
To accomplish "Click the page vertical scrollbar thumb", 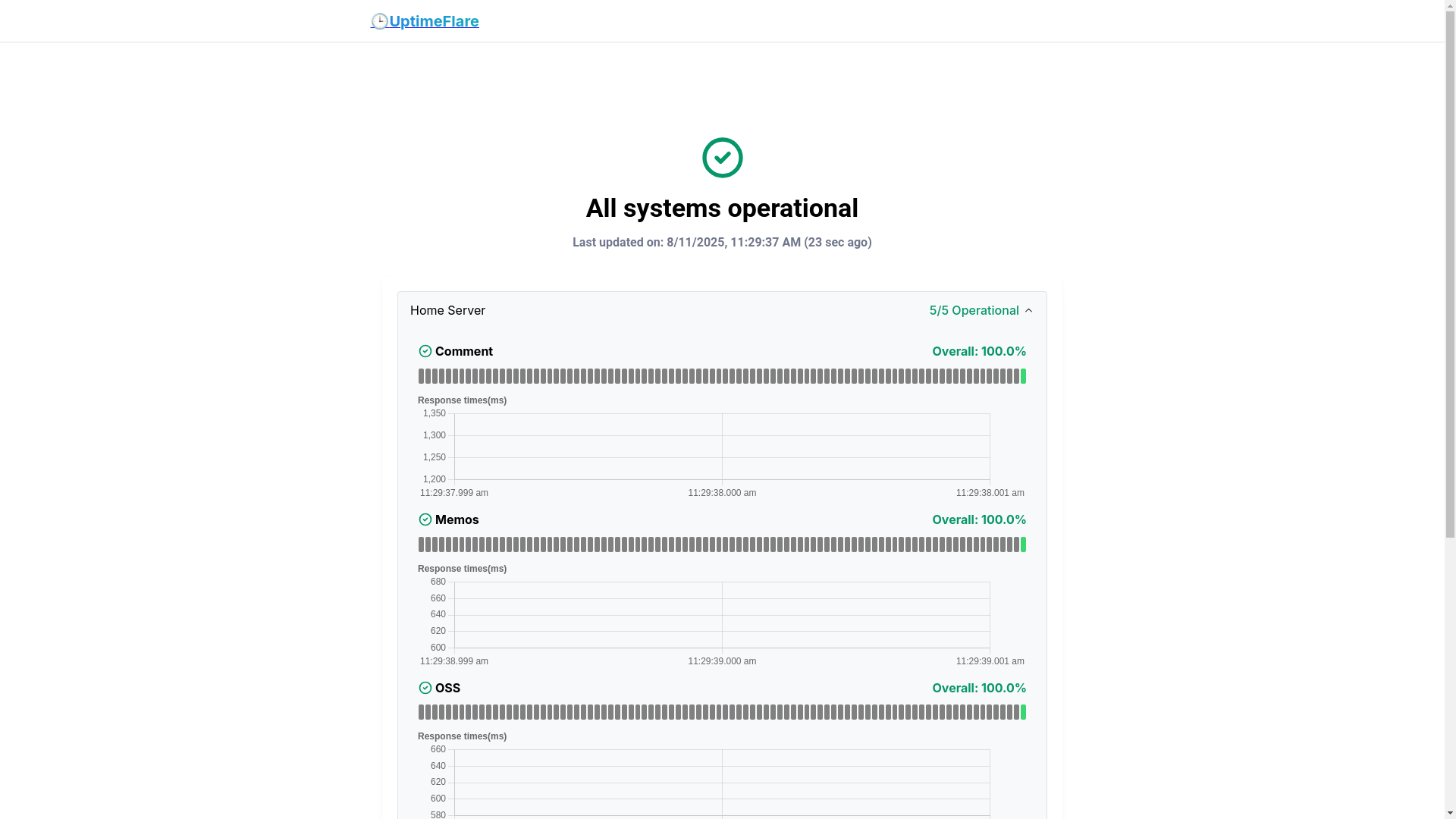I will click(1451, 275).
